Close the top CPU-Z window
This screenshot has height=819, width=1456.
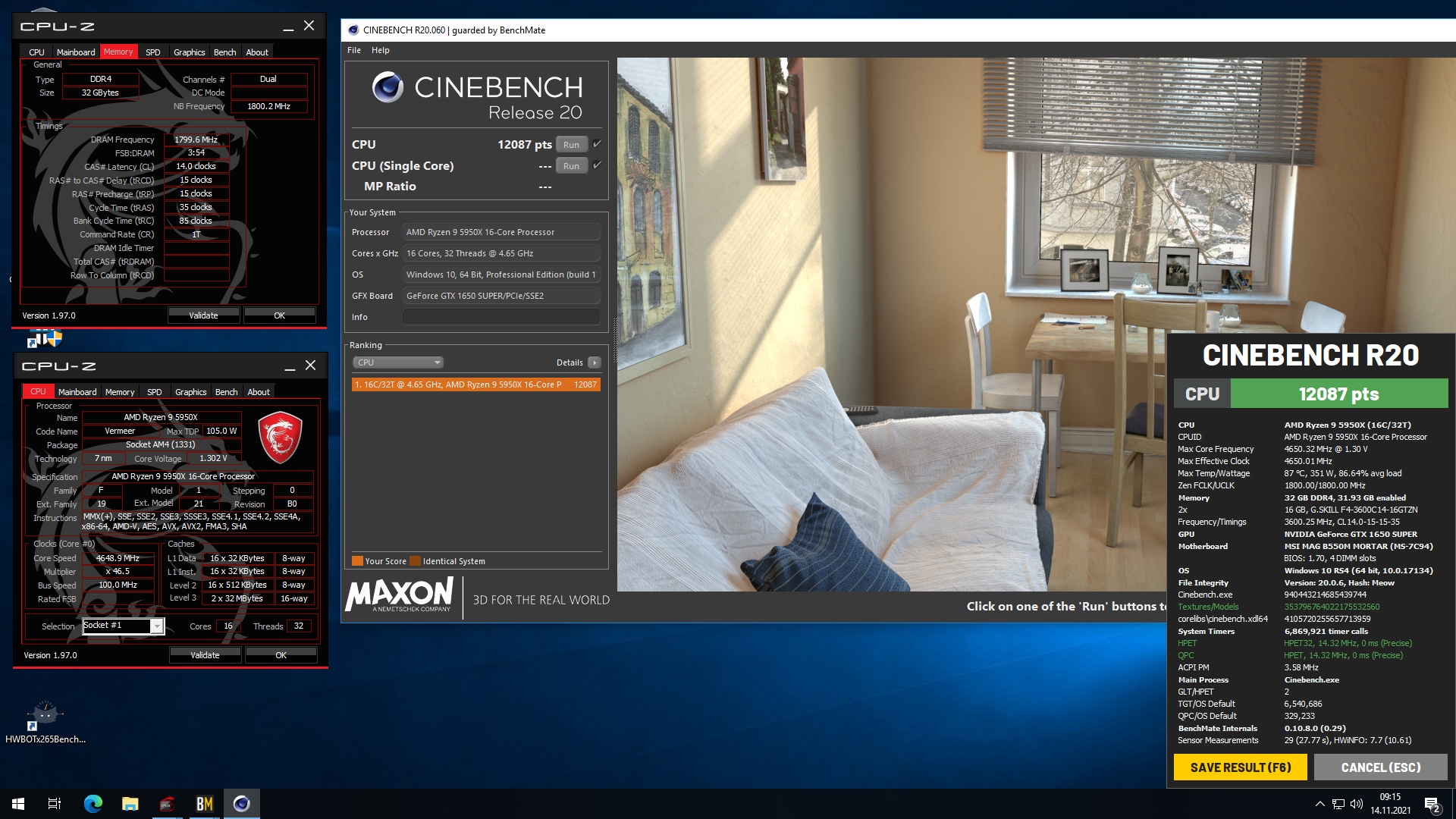click(309, 26)
